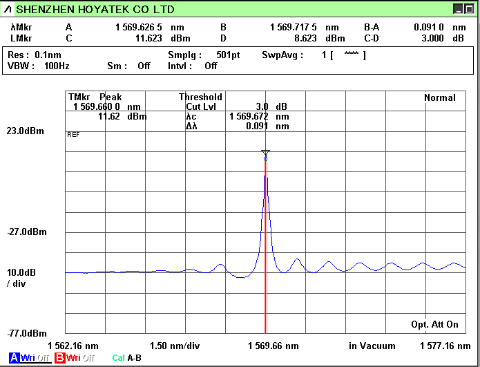Click the -27.0dBm axis label
480x367 pixels.
[x=27, y=232]
